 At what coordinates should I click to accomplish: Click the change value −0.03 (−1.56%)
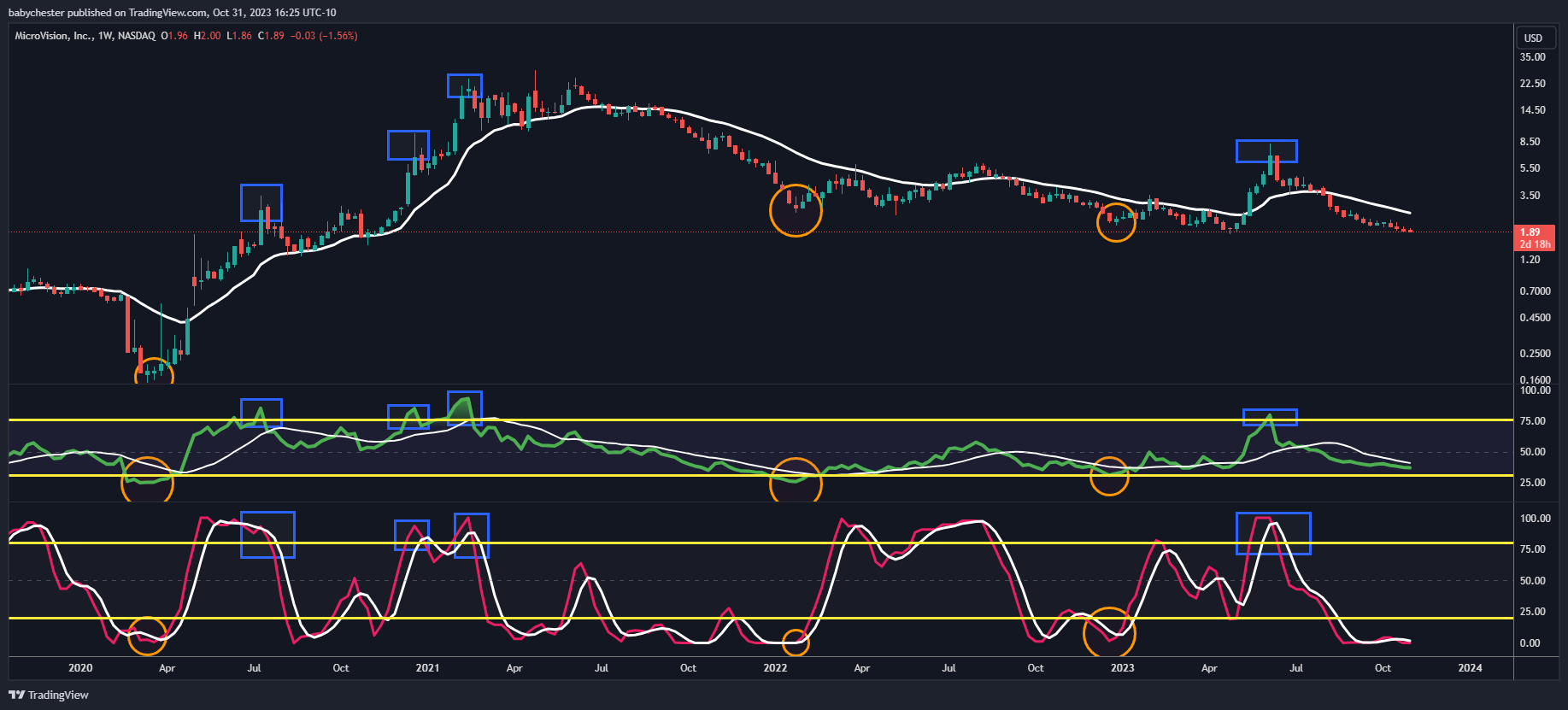pyautogui.click(x=324, y=36)
